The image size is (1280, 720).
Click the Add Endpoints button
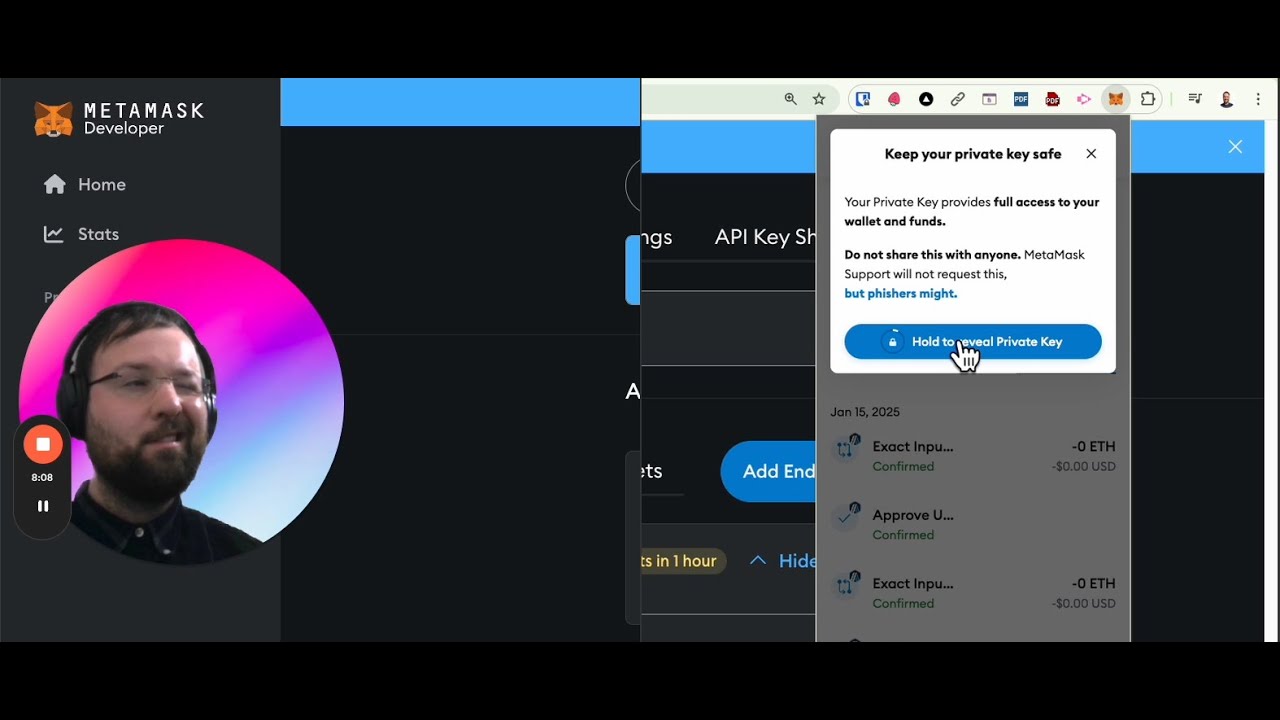click(x=768, y=471)
